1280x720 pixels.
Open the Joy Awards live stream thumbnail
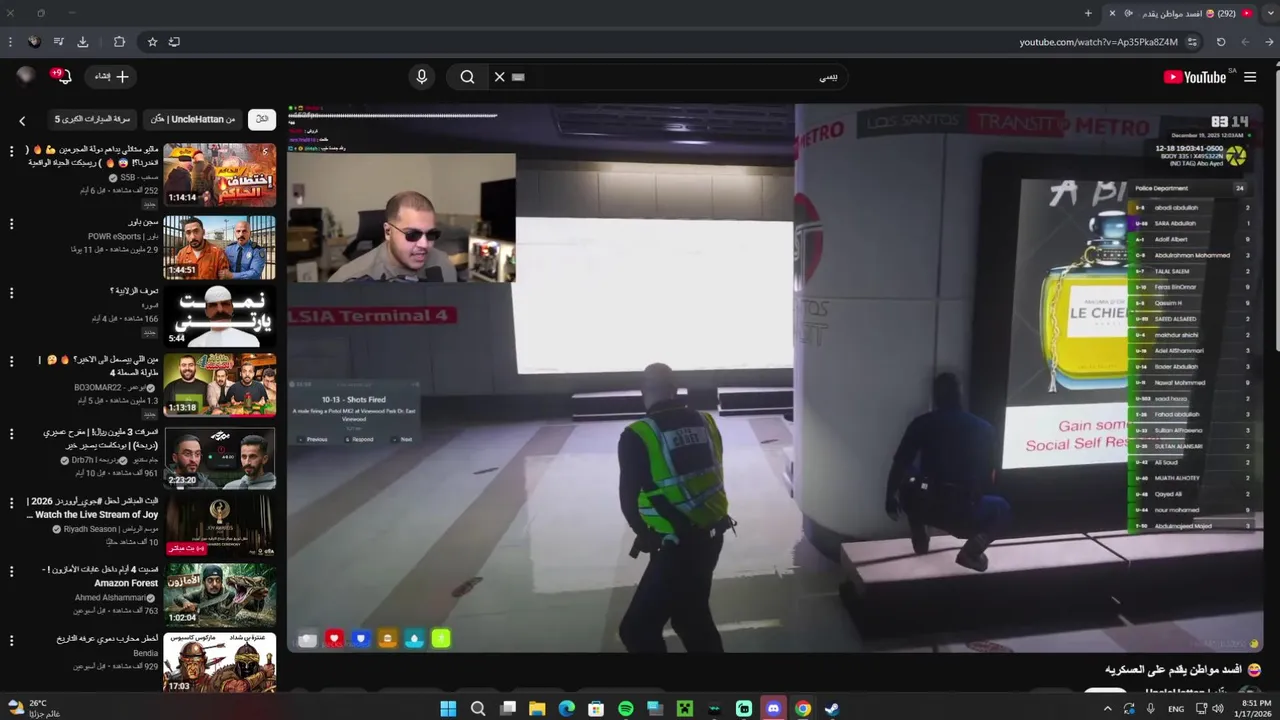pyautogui.click(x=220, y=525)
